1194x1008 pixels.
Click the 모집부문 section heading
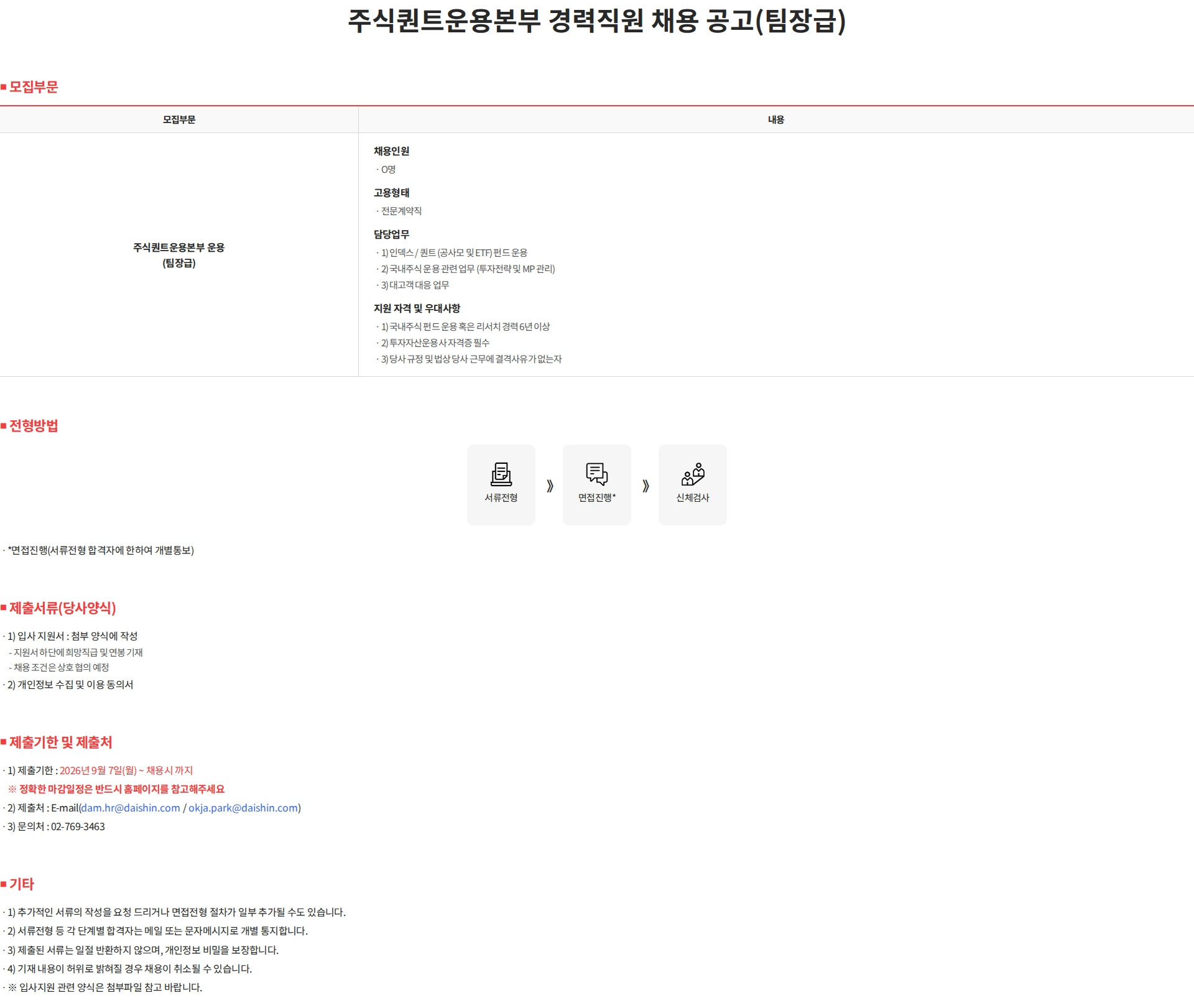point(34,87)
